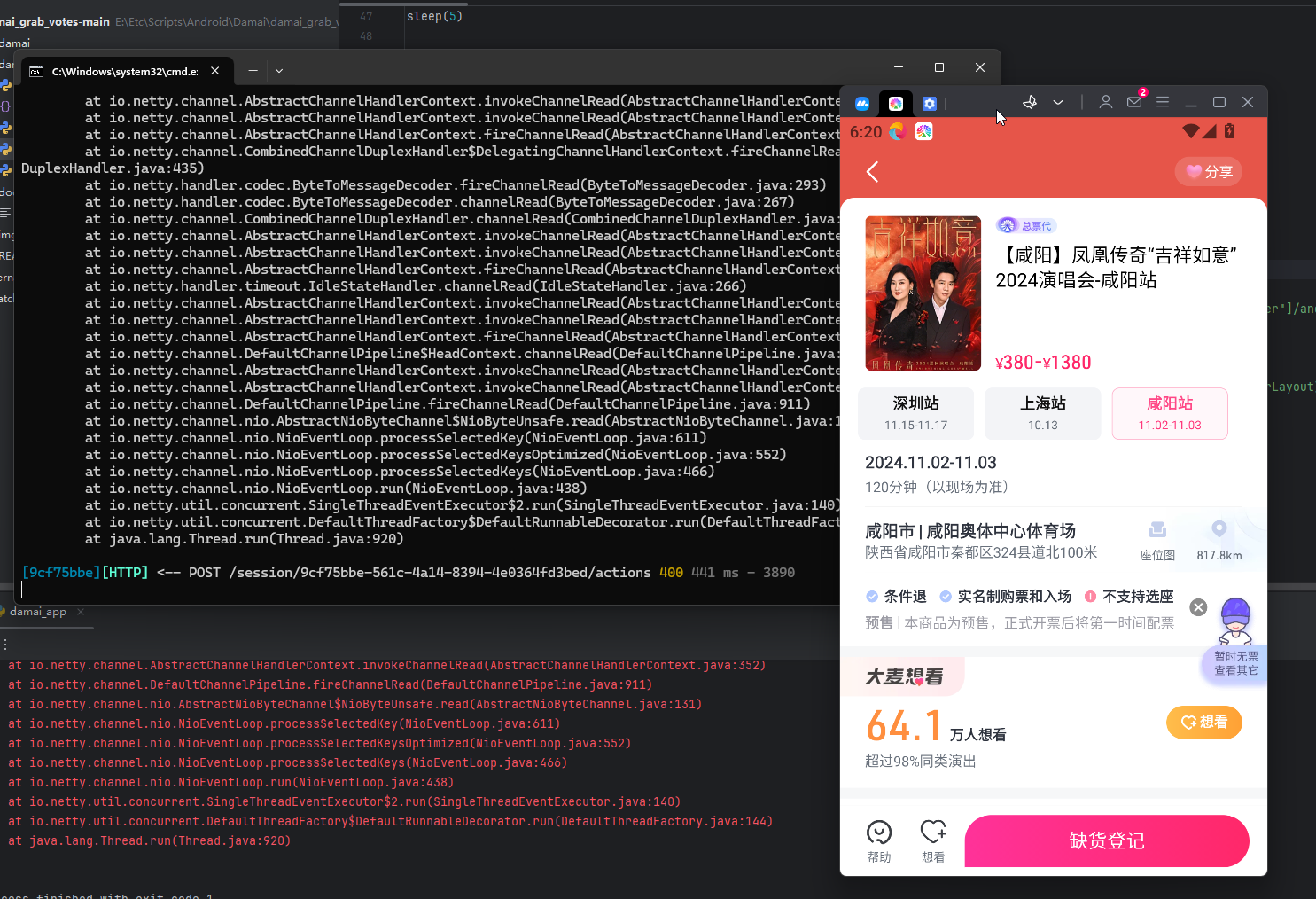
Task: Tap the venue name 咸阳奥体中心体育场
Action: (x=1001, y=531)
